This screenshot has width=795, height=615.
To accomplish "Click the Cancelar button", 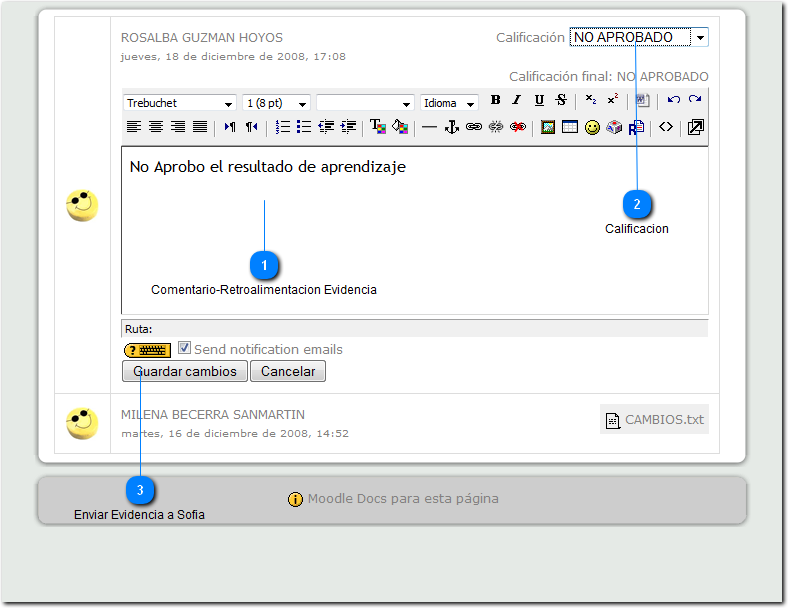I will 288,371.
